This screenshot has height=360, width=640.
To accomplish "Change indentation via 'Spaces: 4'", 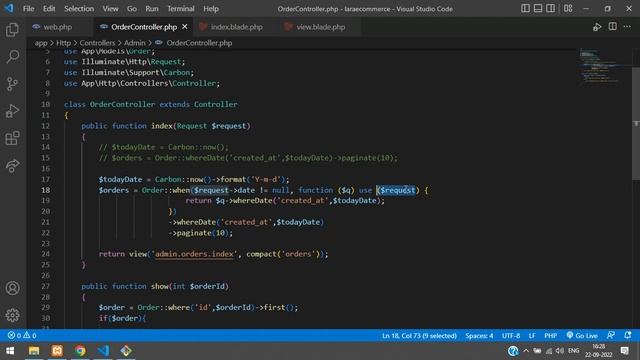I will [479, 336].
